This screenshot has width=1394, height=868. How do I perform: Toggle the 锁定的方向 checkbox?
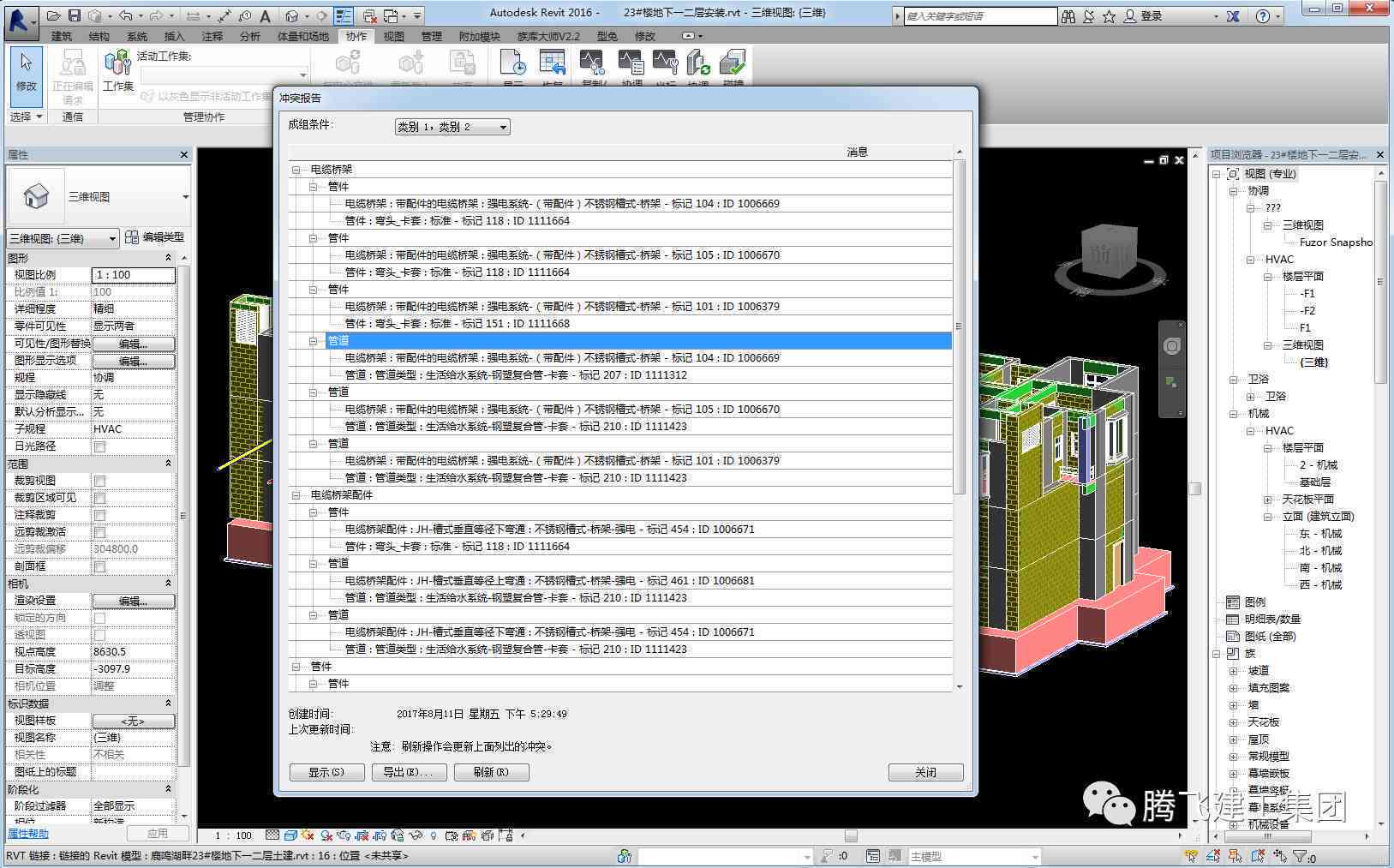[x=99, y=618]
